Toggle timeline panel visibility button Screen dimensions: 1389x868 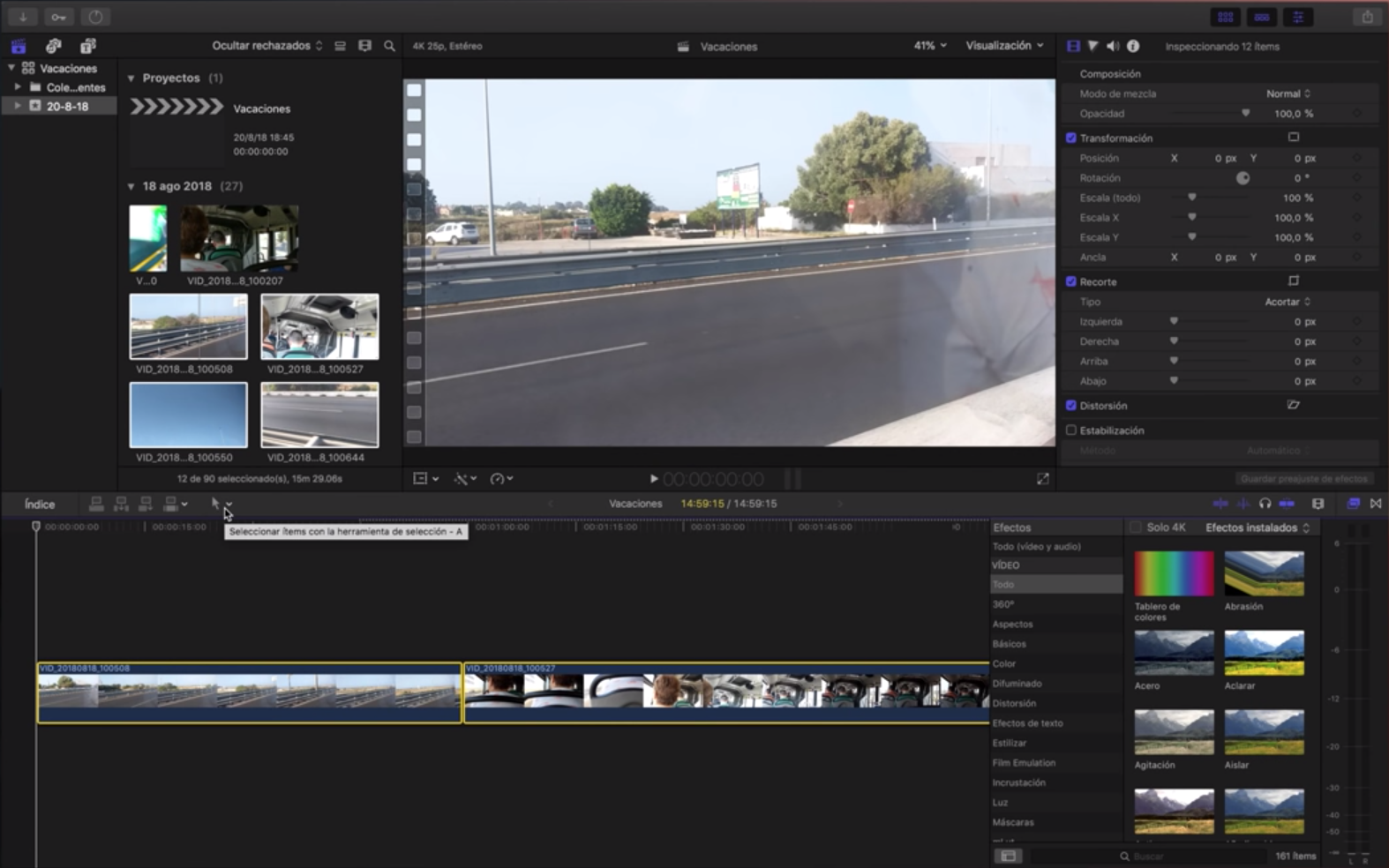pos(1262,17)
